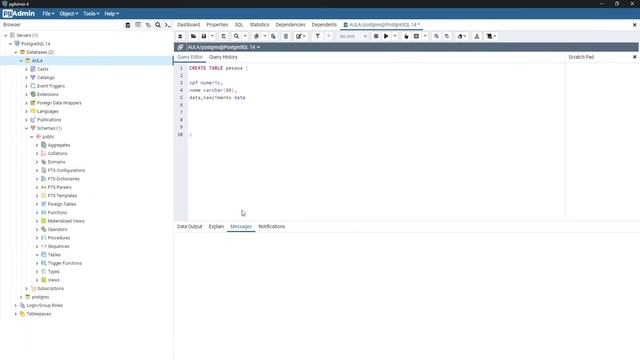Image resolution: width=640 pixels, height=360 pixels.
Task: Click the Save Data Changes icon
Action: pos(223,36)
